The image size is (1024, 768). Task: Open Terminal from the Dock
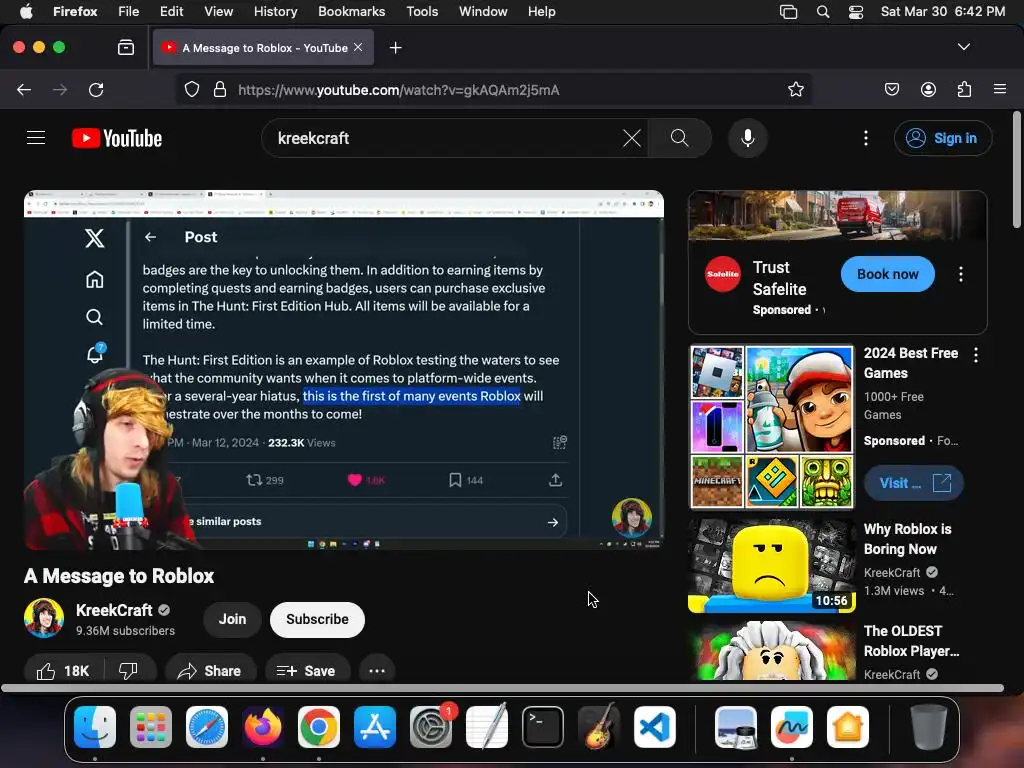tap(543, 726)
